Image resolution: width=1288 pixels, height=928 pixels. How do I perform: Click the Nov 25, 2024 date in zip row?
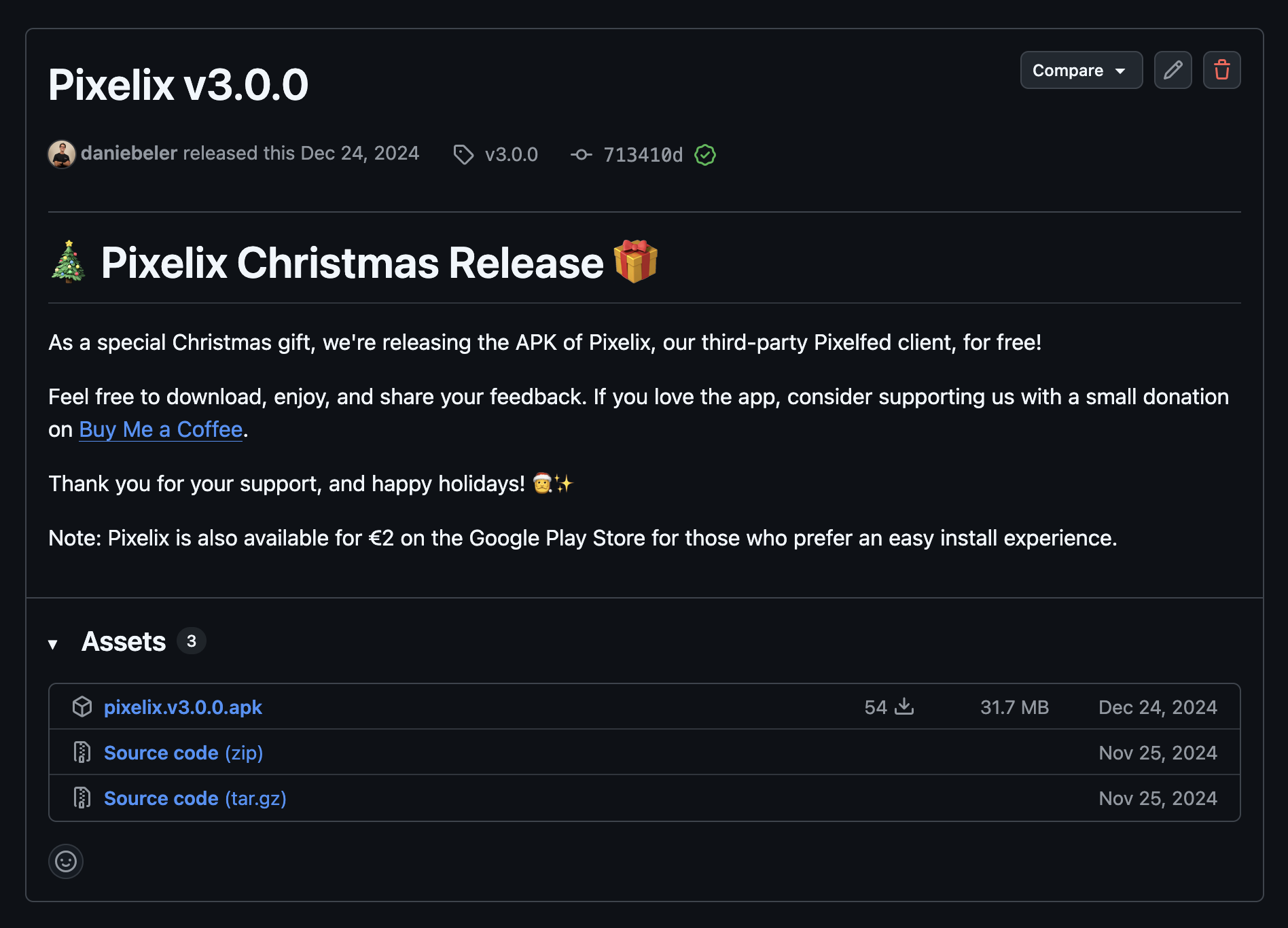click(x=1158, y=753)
